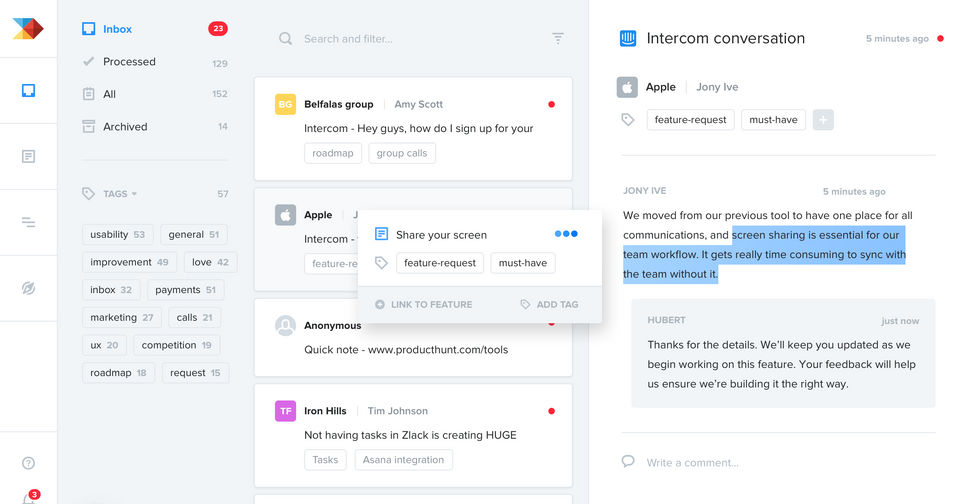Image resolution: width=960 pixels, height=504 pixels.
Task: Click the Asana integration tag
Action: click(x=403, y=460)
